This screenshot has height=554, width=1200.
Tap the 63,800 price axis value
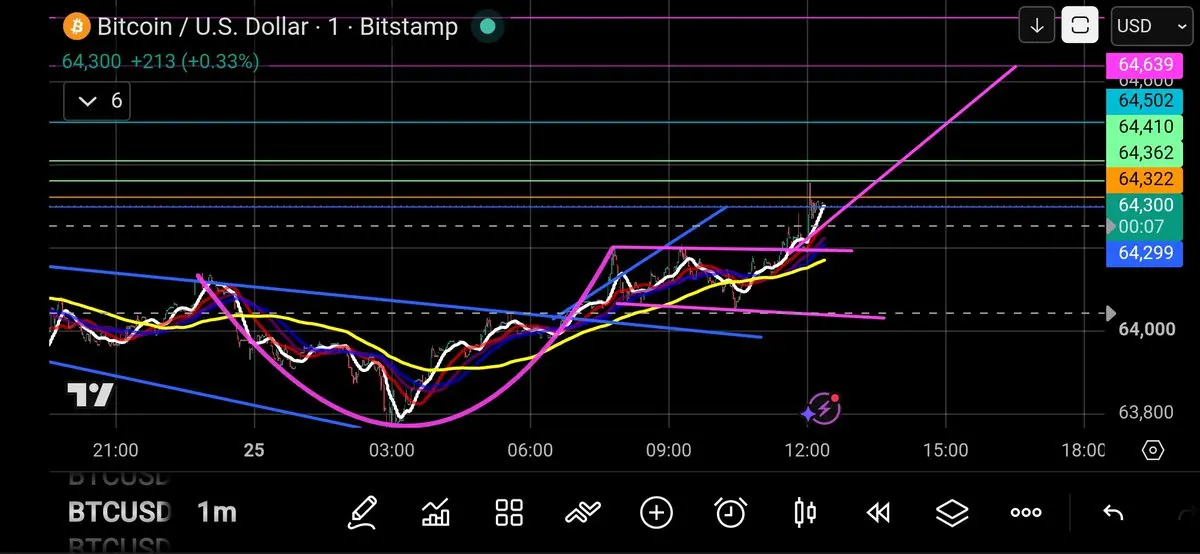click(x=1146, y=412)
